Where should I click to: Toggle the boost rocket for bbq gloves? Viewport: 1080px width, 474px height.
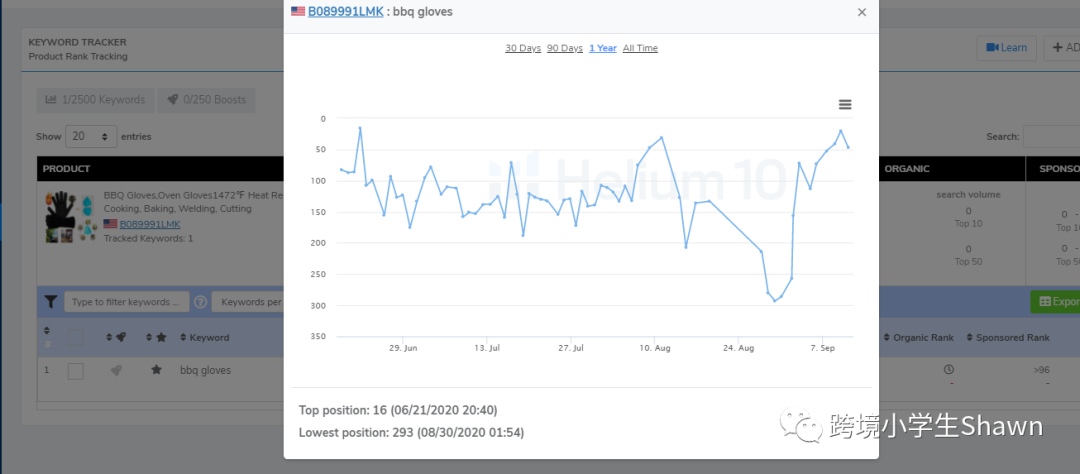tap(116, 371)
